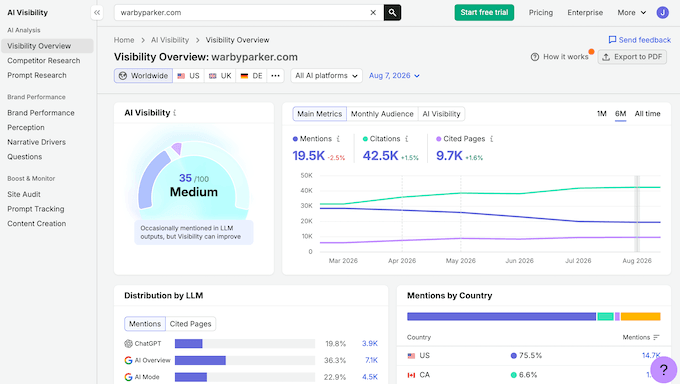Collapse the sidebar with the double-chevron icon
This screenshot has height=384, width=680.
(97, 13)
